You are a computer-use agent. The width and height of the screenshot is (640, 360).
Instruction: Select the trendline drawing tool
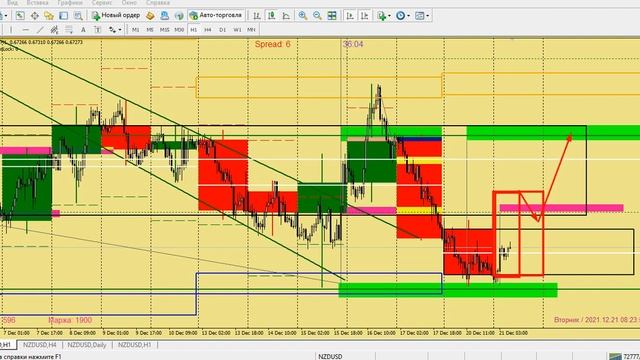(x=40, y=30)
